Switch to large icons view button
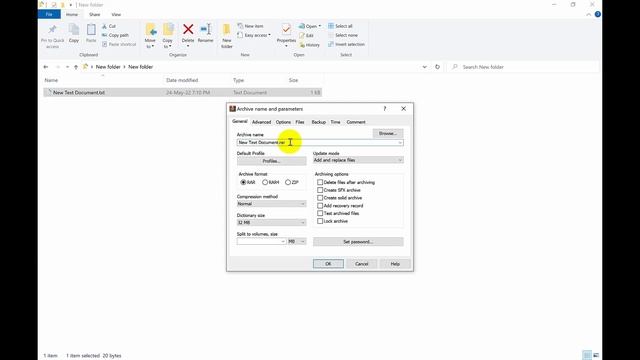Screen dimensions: 640x360 (596, 355)
